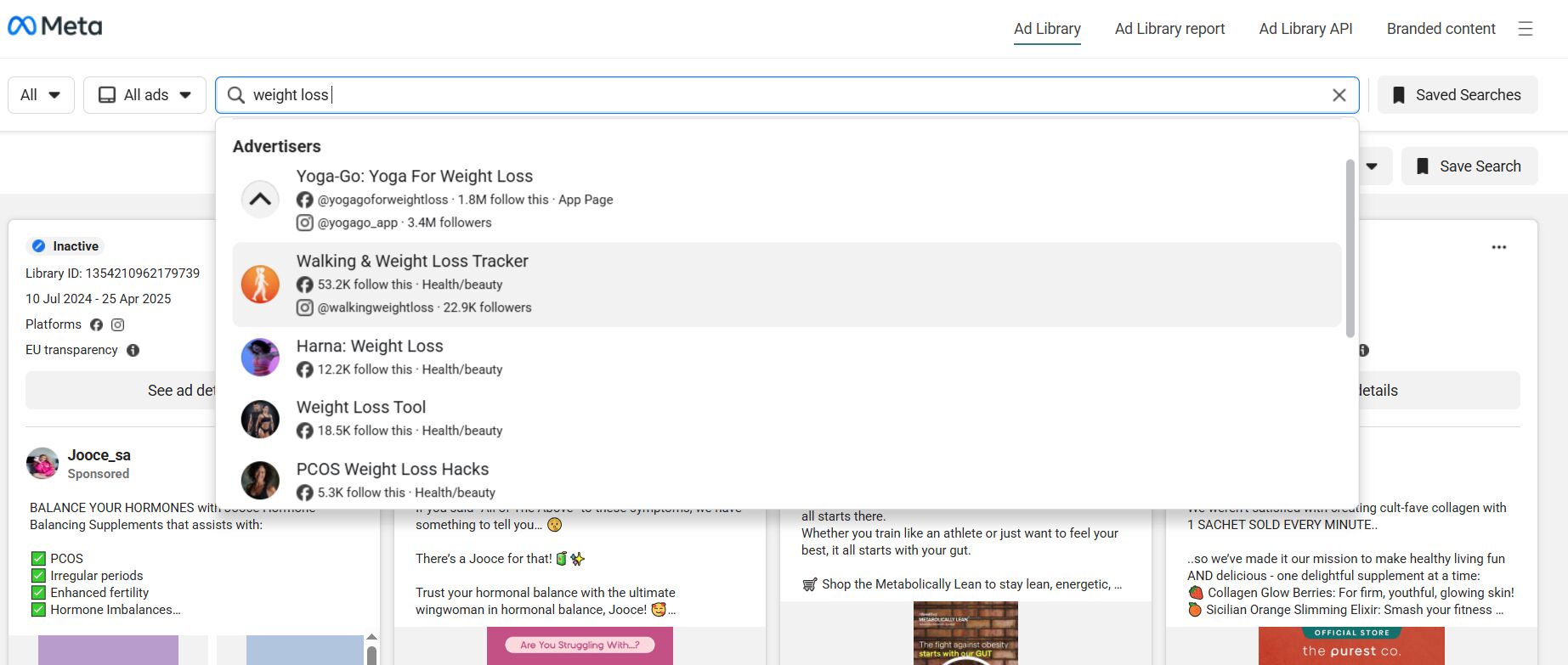The image size is (1568, 665).
Task: Click the Save Search button
Action: click(x=1469, y=166)
